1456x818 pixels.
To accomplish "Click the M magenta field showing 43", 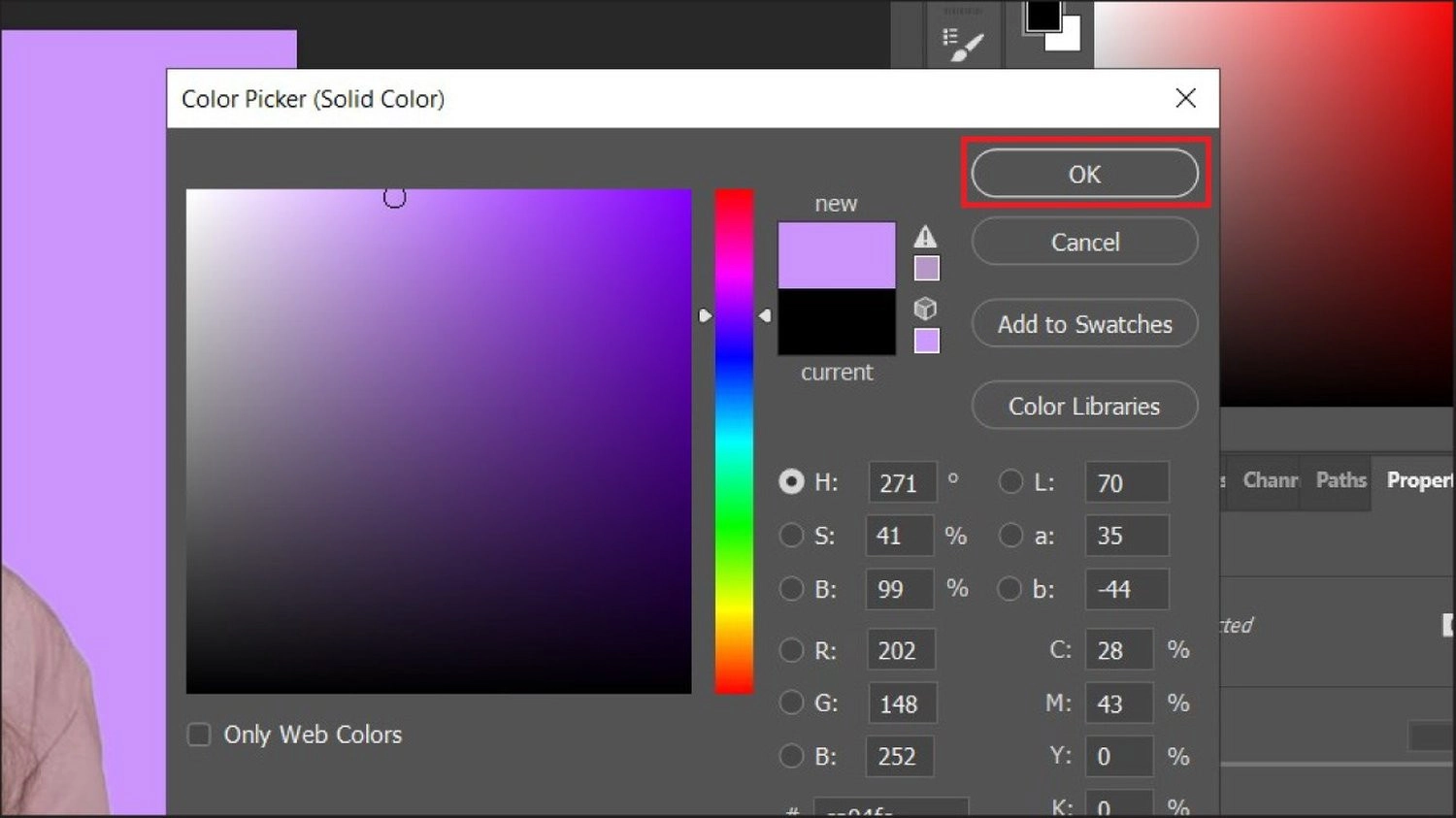I will pos(1119,703).
